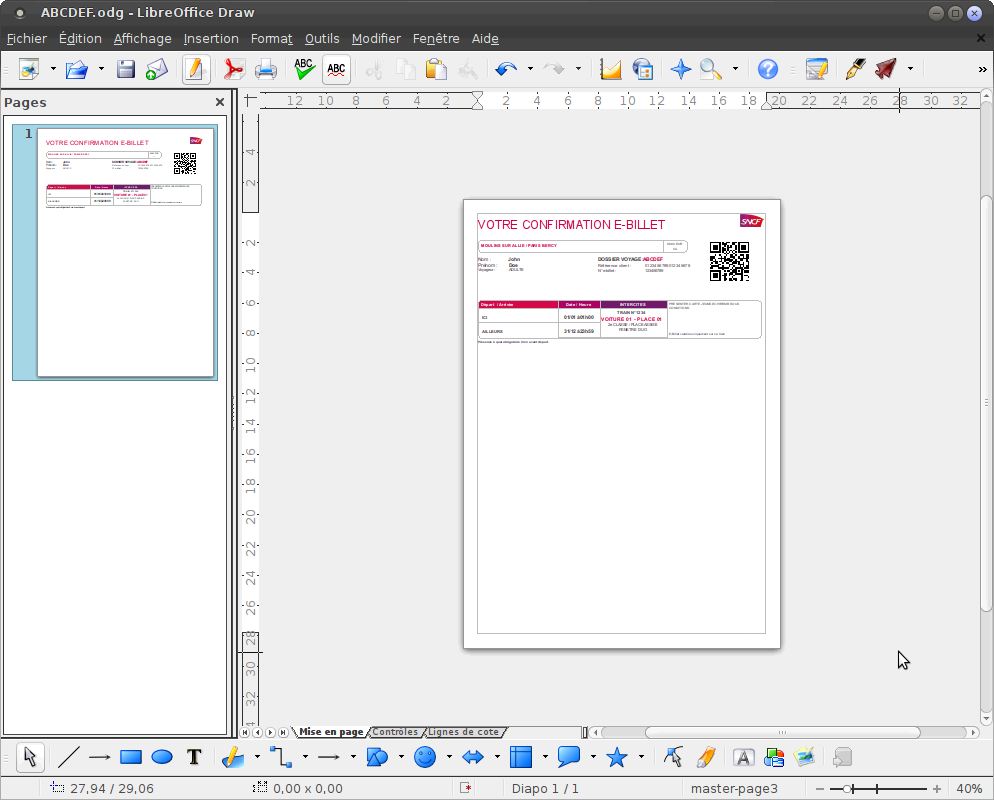
Task: Select the Line with arrow tool
Action: [x=100, y=757]
